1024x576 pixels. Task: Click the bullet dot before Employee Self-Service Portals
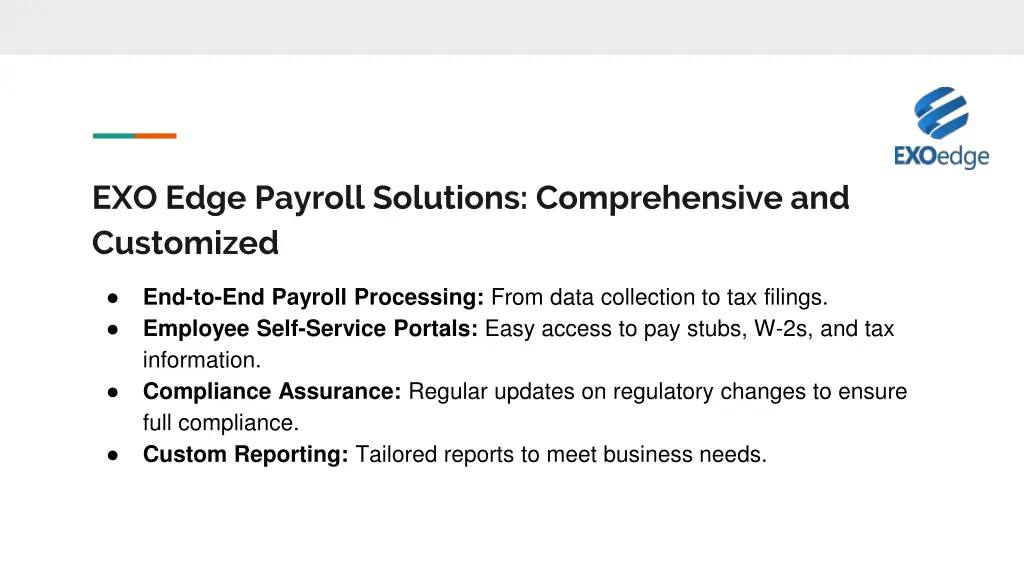tap(114, 329)
